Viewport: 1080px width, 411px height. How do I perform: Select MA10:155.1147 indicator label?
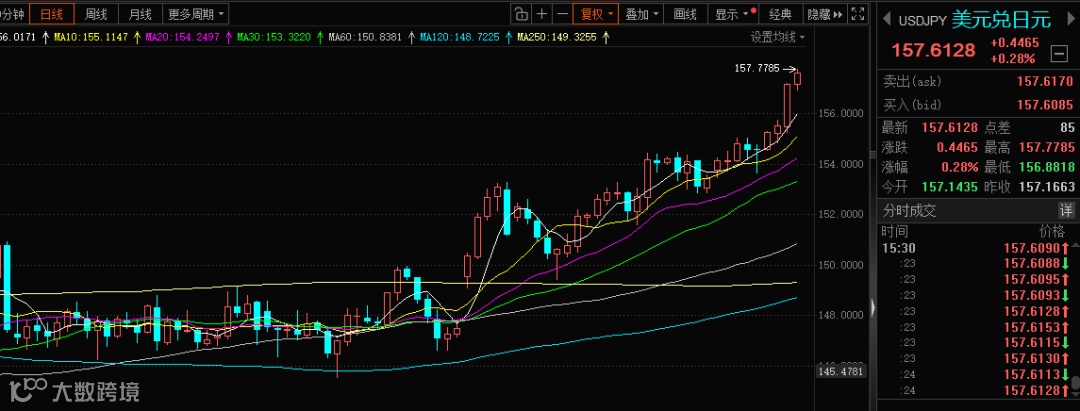coord(91,37)
